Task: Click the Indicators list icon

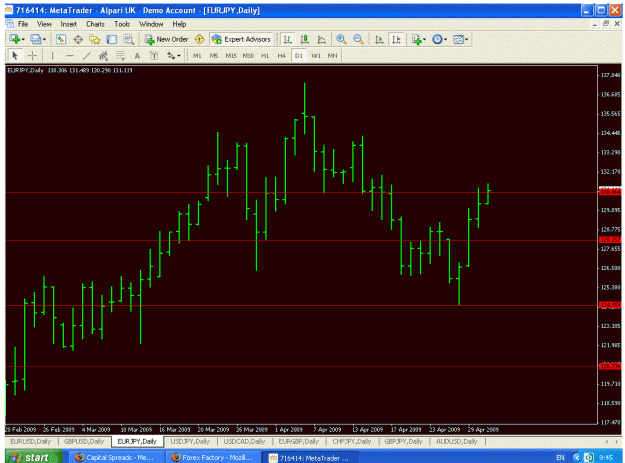Action: [417, 39]
